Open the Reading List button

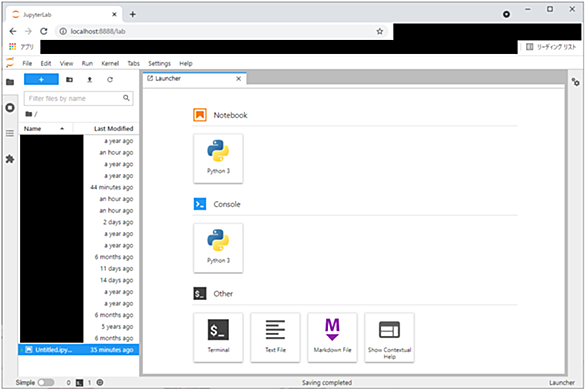551,47
